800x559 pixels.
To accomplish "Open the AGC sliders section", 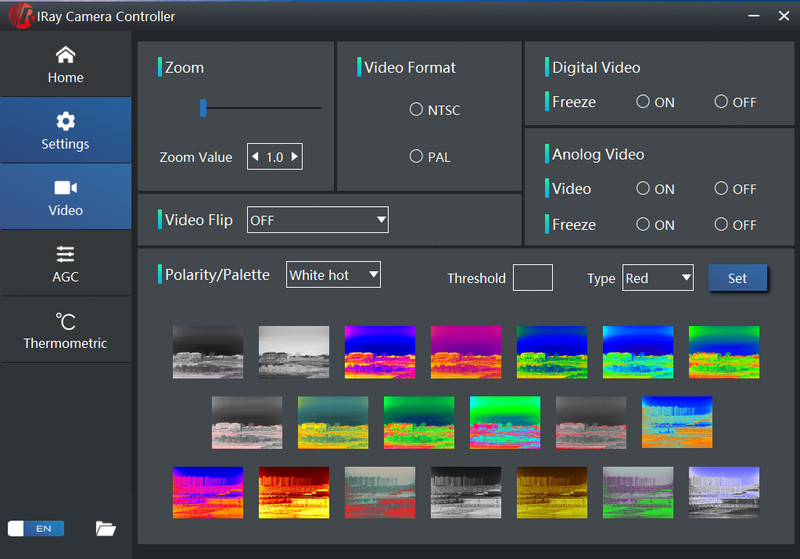I will (65, 264).
